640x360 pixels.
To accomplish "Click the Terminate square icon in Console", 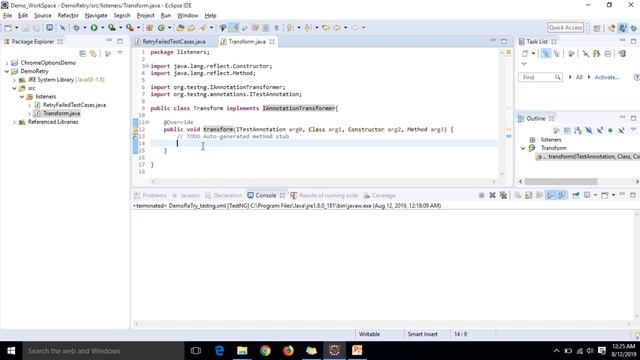I will pyautogui.click(x=481, y=196).
